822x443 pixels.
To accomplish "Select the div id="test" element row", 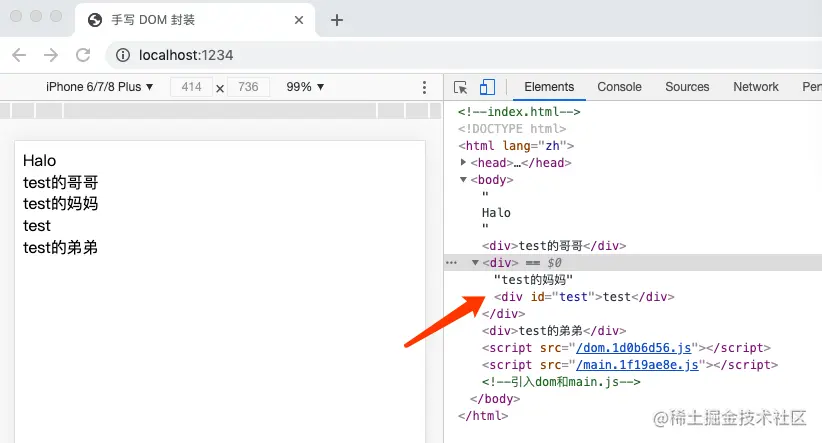I will point(583,297).
